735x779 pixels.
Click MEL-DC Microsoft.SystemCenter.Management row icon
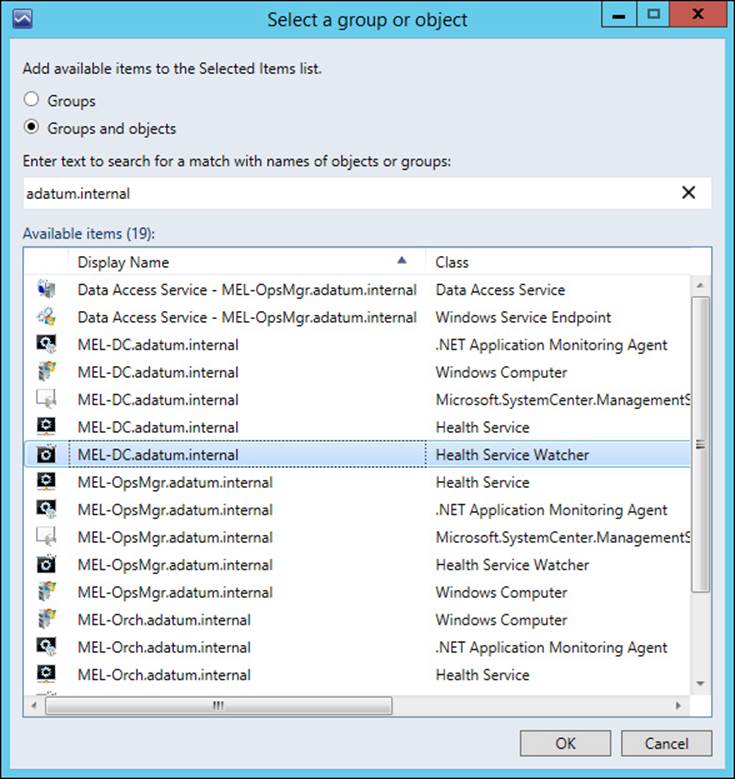pyautogui.click(x=46, y=399)
